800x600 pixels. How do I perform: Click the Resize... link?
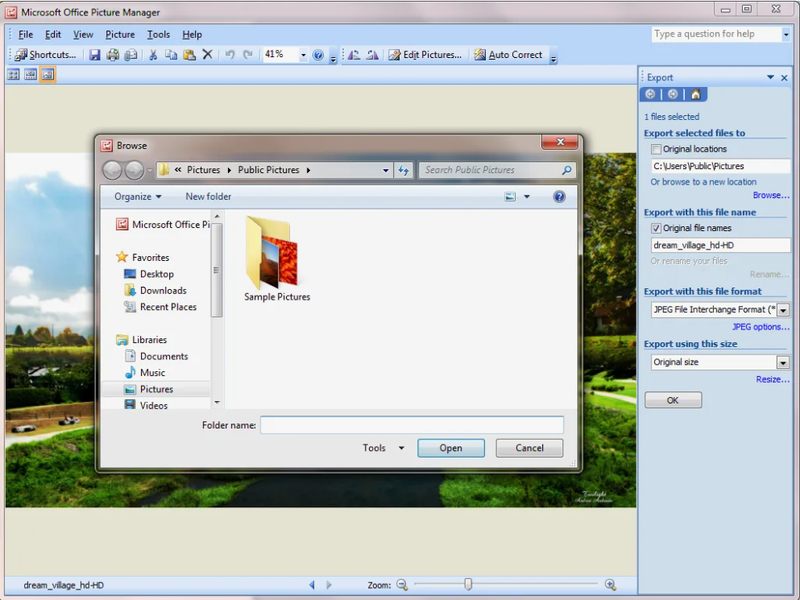pyautogui.click(x=772, y=380)
